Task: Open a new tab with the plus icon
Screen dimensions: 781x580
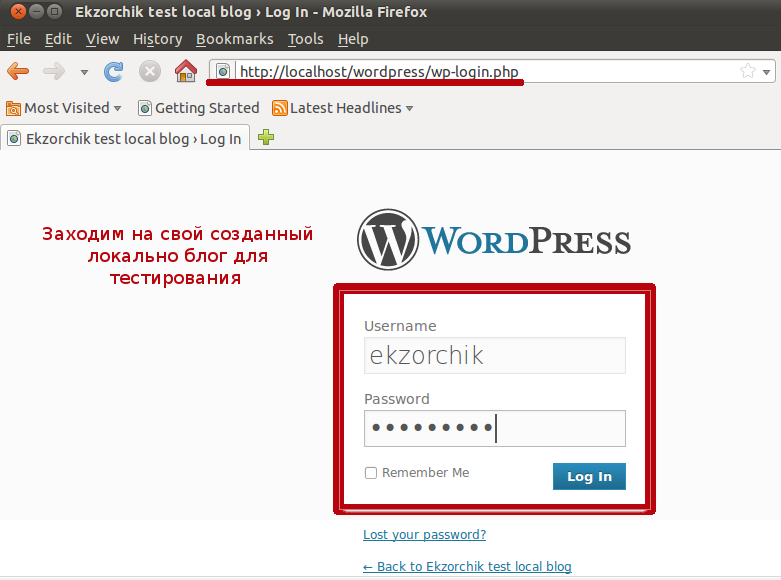Action: tap(265, 138)
